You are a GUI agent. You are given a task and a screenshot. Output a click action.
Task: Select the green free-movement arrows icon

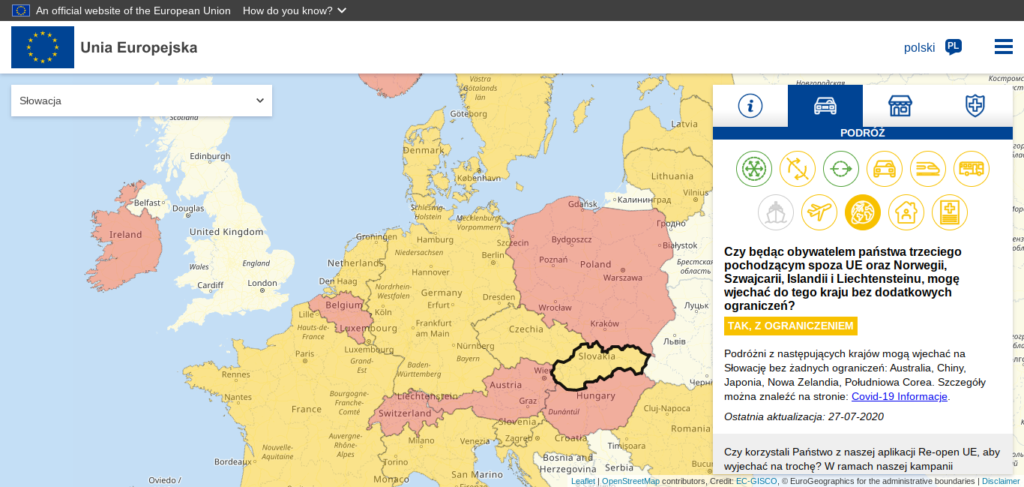coord(755,168)
